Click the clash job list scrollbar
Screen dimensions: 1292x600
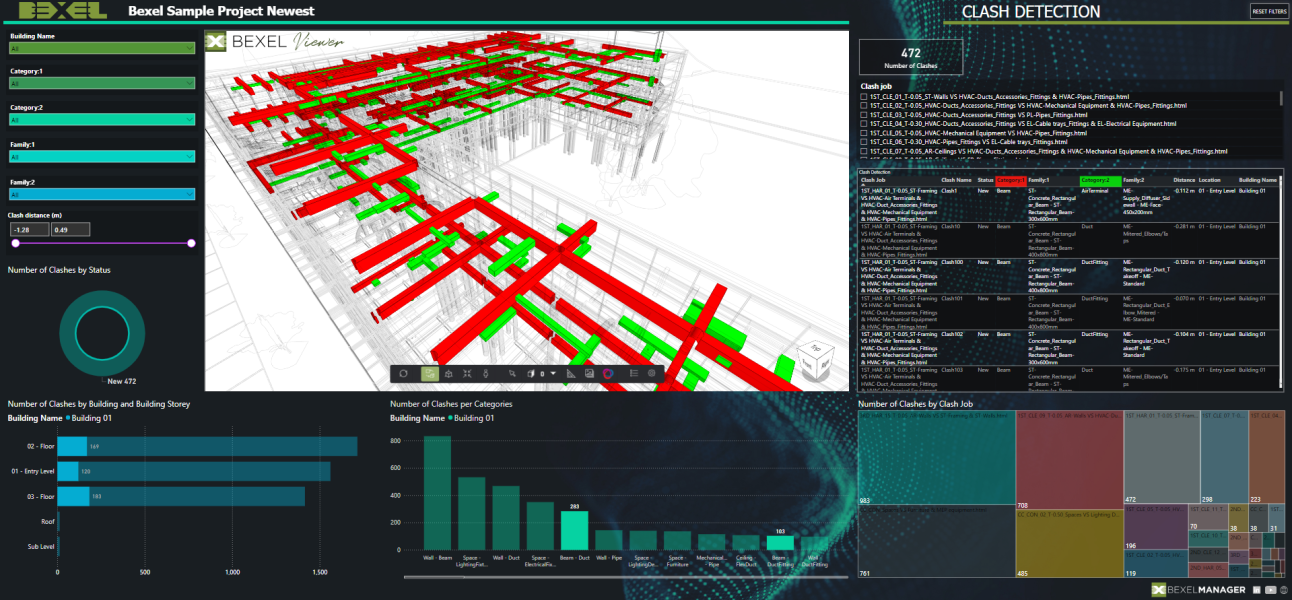[x=1281, y=100]
